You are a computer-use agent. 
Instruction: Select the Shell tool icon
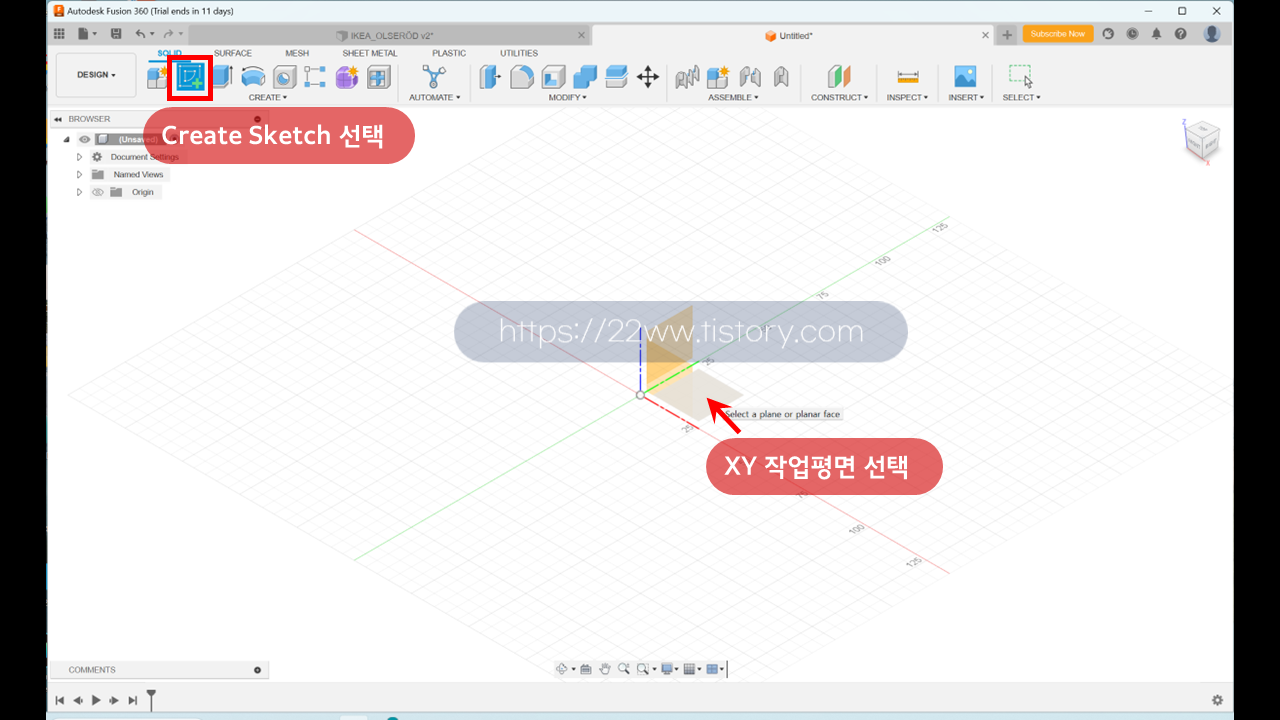[553, 77]
